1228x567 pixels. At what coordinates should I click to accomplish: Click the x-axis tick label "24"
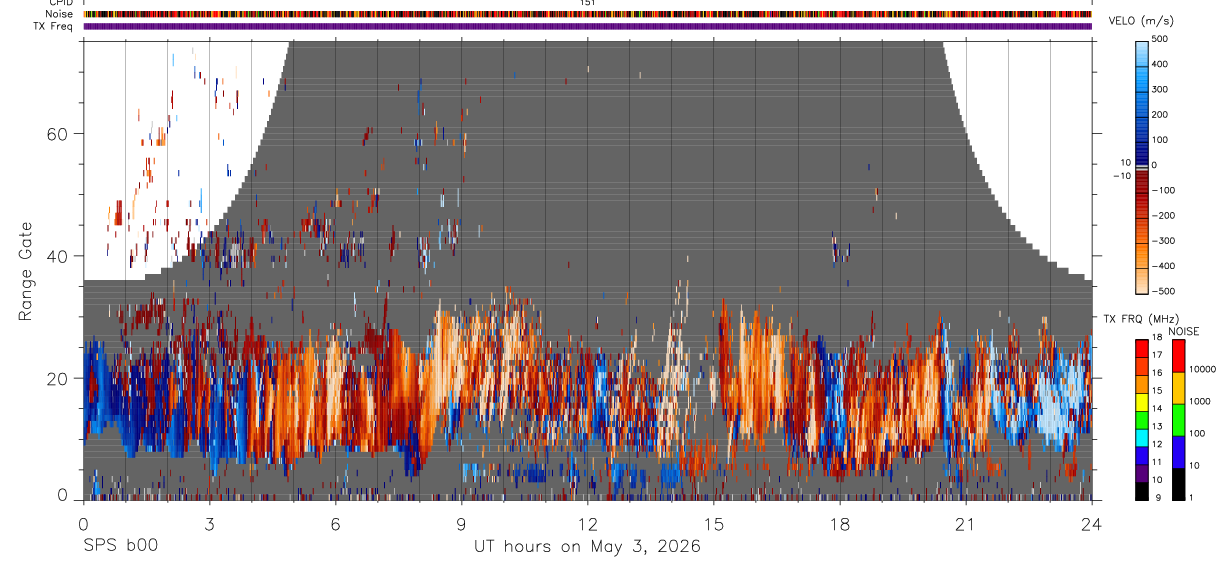click(1092, 522)
